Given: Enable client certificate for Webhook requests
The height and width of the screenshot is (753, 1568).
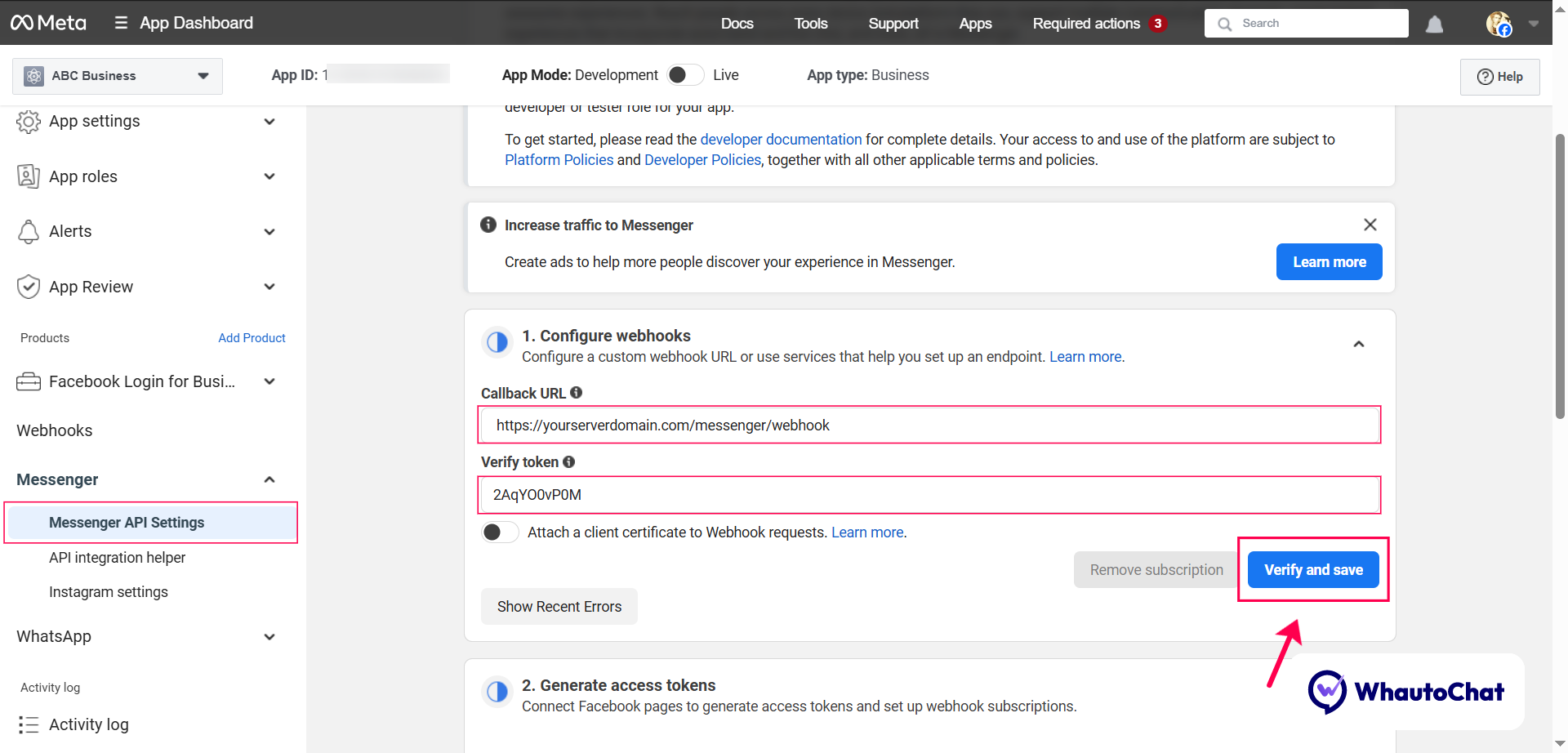Looking at the screenshot, I should tap(500, 532).
